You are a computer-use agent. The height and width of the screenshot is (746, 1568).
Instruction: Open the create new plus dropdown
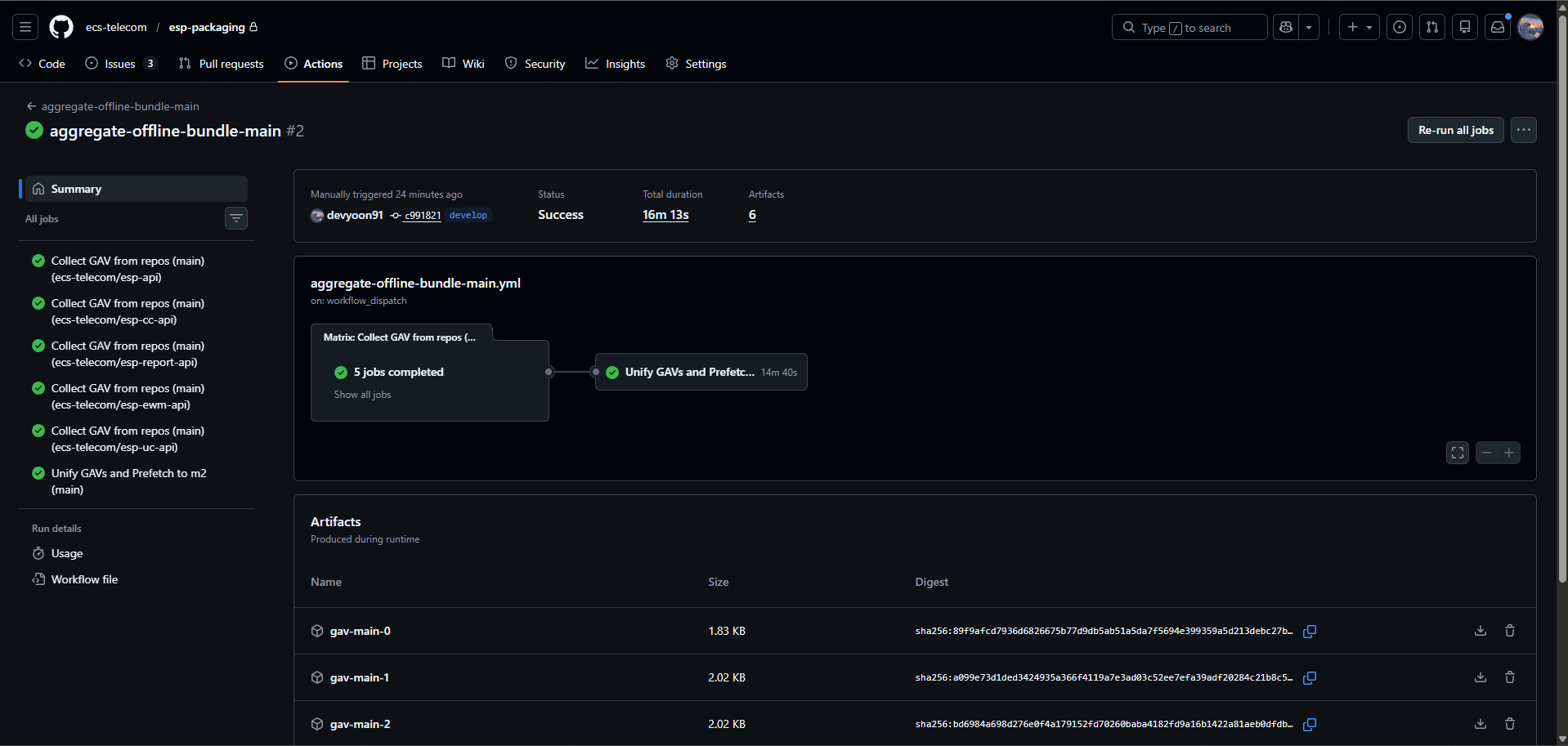coord(1360,27)
